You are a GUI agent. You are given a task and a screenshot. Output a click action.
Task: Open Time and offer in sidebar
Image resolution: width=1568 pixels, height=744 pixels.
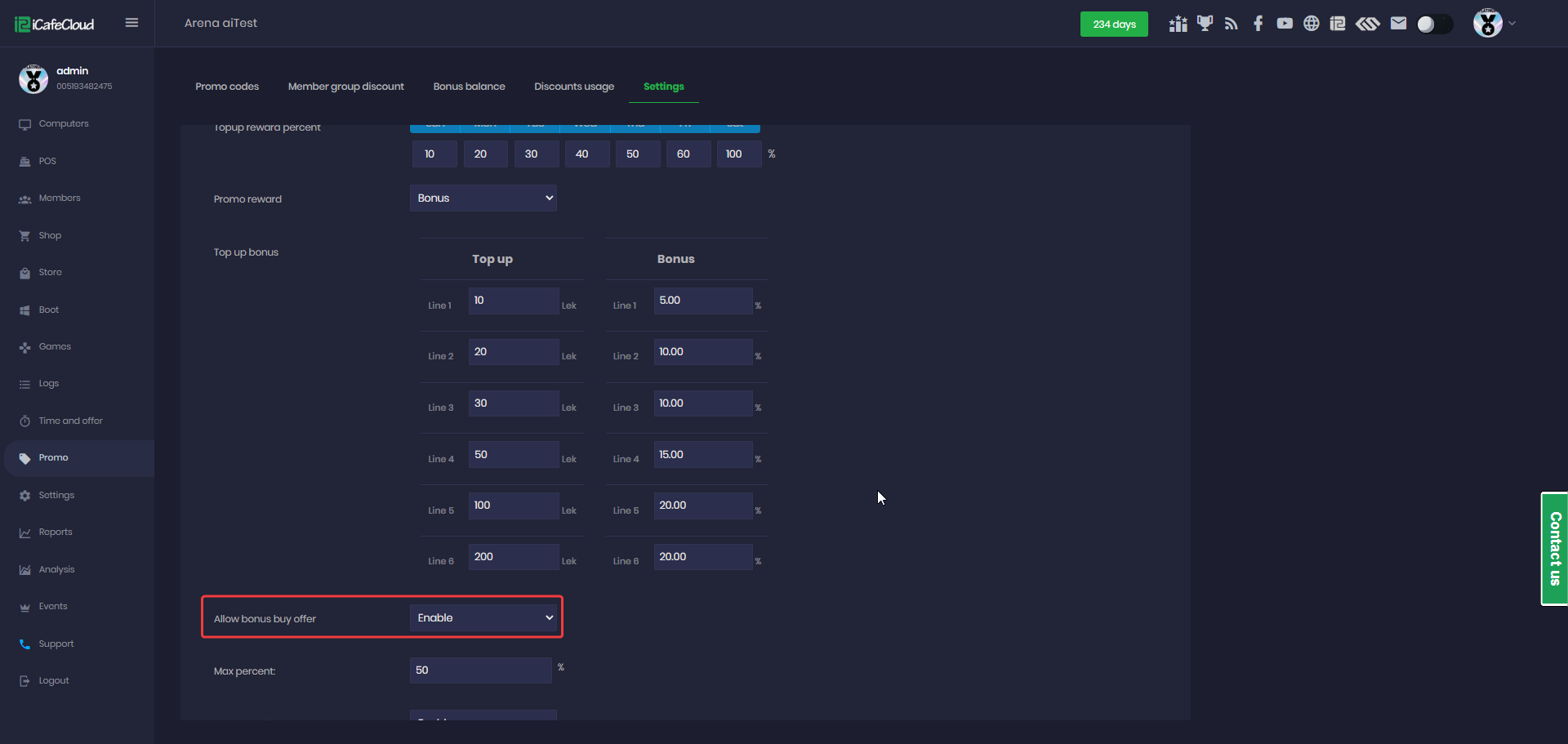coord(70,421)
